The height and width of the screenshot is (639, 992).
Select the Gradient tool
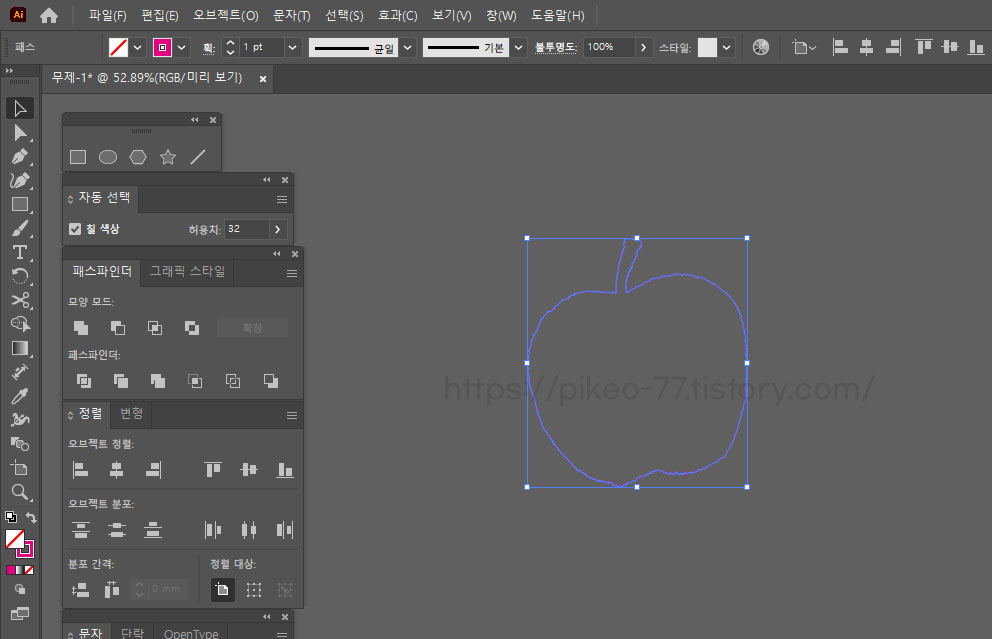(20, 348)
